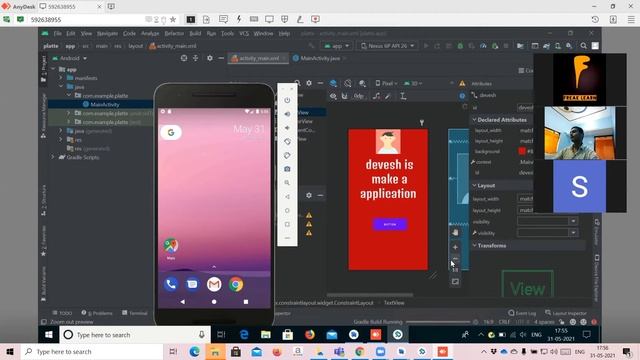Viewport: 640px width, 360px height.
Task: Open Messages app on emulator dock
Action: tap(192, 284)
